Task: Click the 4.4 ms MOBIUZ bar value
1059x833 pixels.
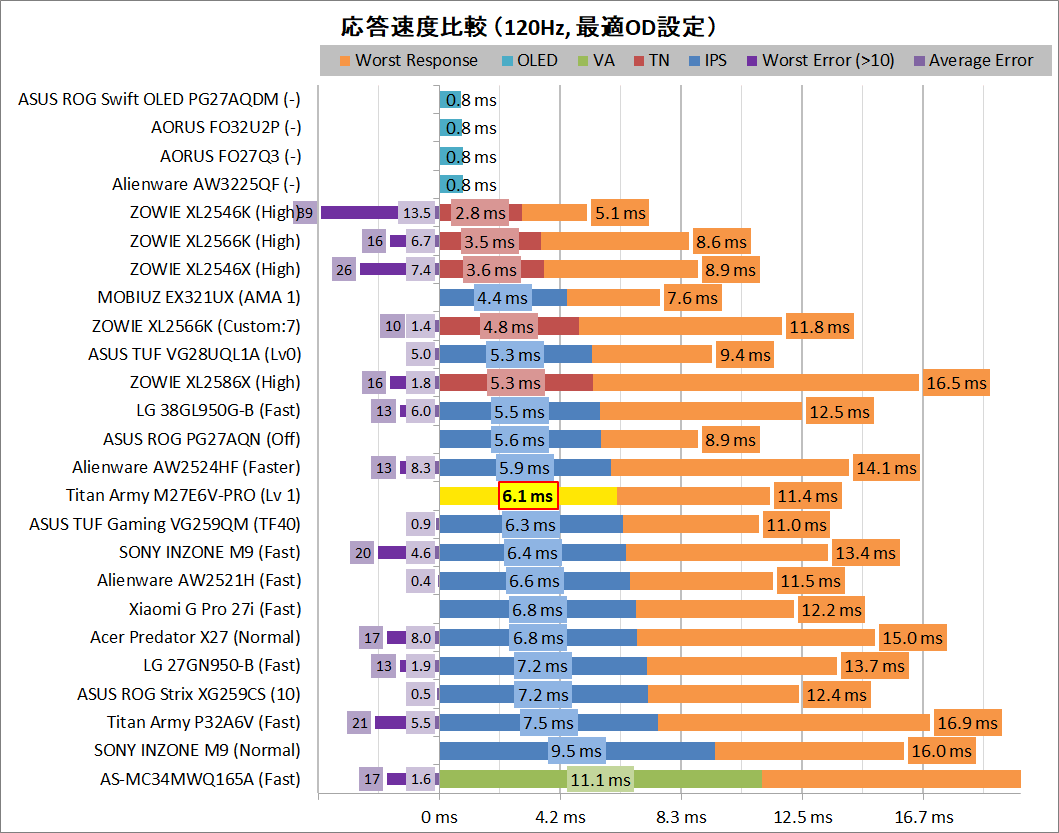Action: click(502, 298)
